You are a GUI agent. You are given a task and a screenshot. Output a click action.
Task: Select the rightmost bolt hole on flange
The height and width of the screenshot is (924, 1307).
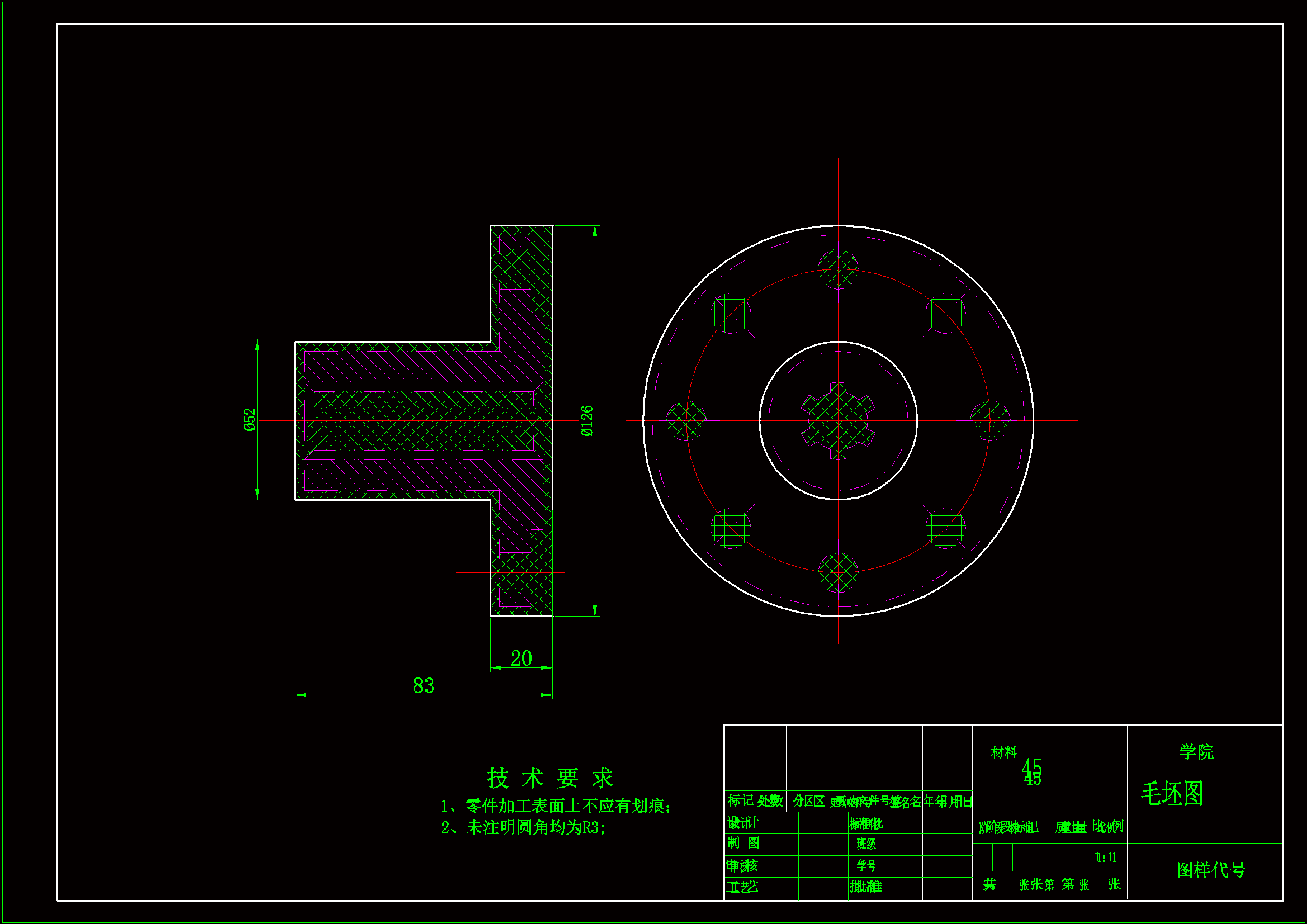coord(990,421)
